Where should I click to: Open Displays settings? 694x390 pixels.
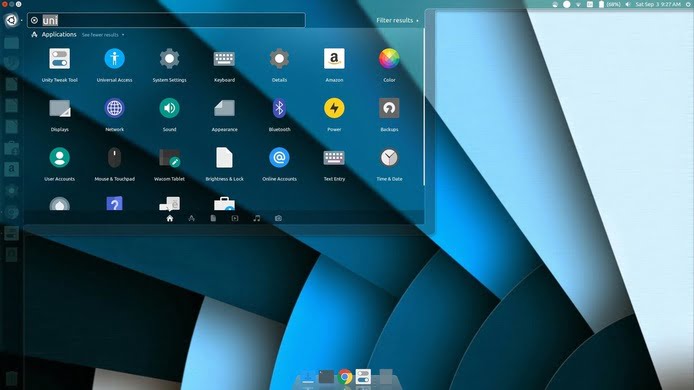tap(59, 108)
